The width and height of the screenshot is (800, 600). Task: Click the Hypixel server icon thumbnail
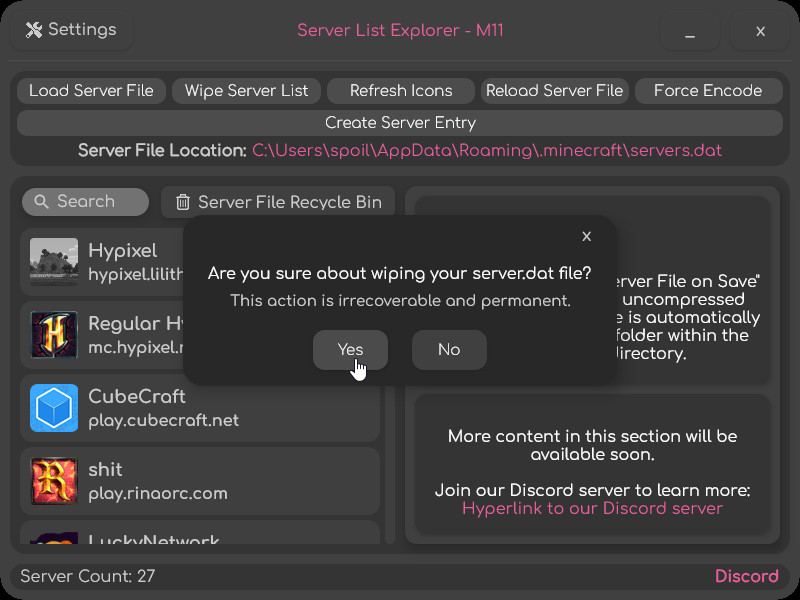click(54, 262)
